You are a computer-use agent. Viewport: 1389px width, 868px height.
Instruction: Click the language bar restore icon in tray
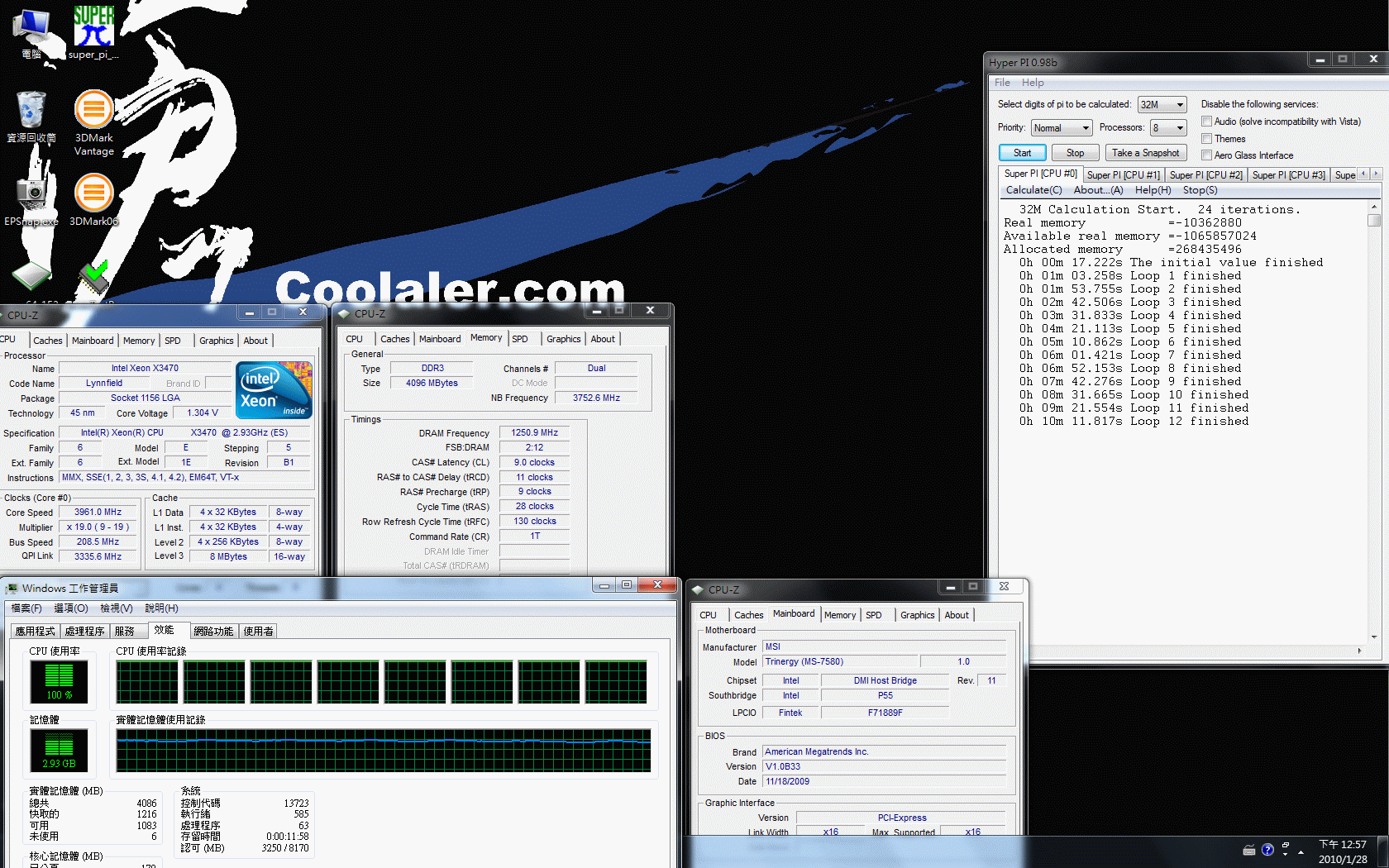[1286, 846]
